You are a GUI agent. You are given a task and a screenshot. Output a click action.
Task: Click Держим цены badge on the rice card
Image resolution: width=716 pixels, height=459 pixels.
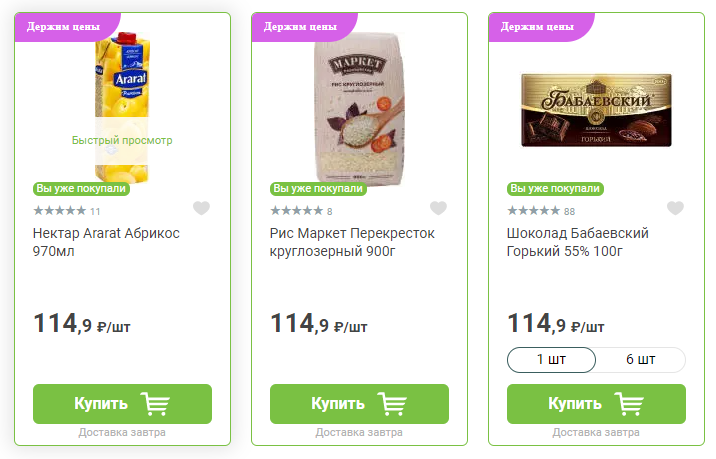301,27
